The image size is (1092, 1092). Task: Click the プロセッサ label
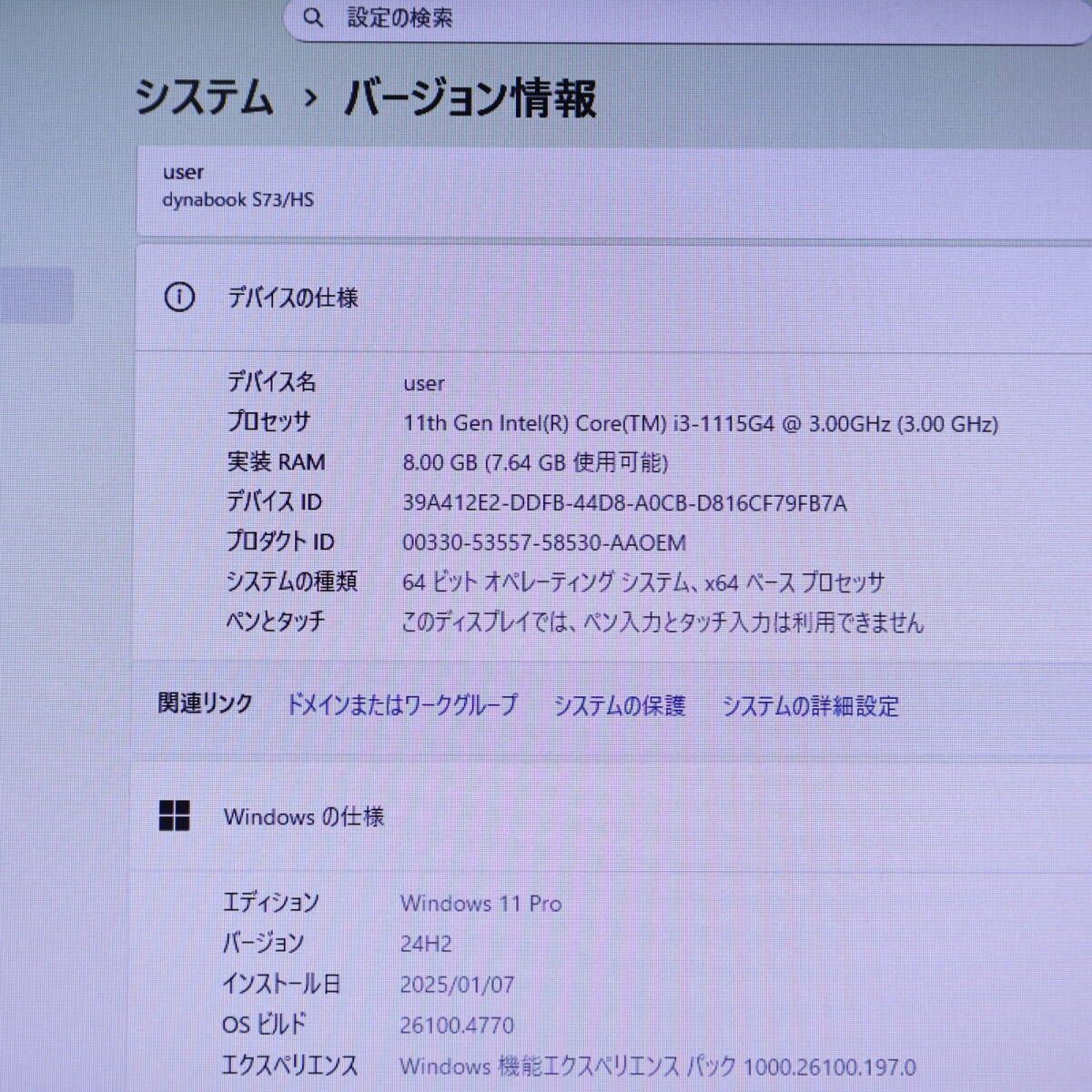(x=268, y=421)
